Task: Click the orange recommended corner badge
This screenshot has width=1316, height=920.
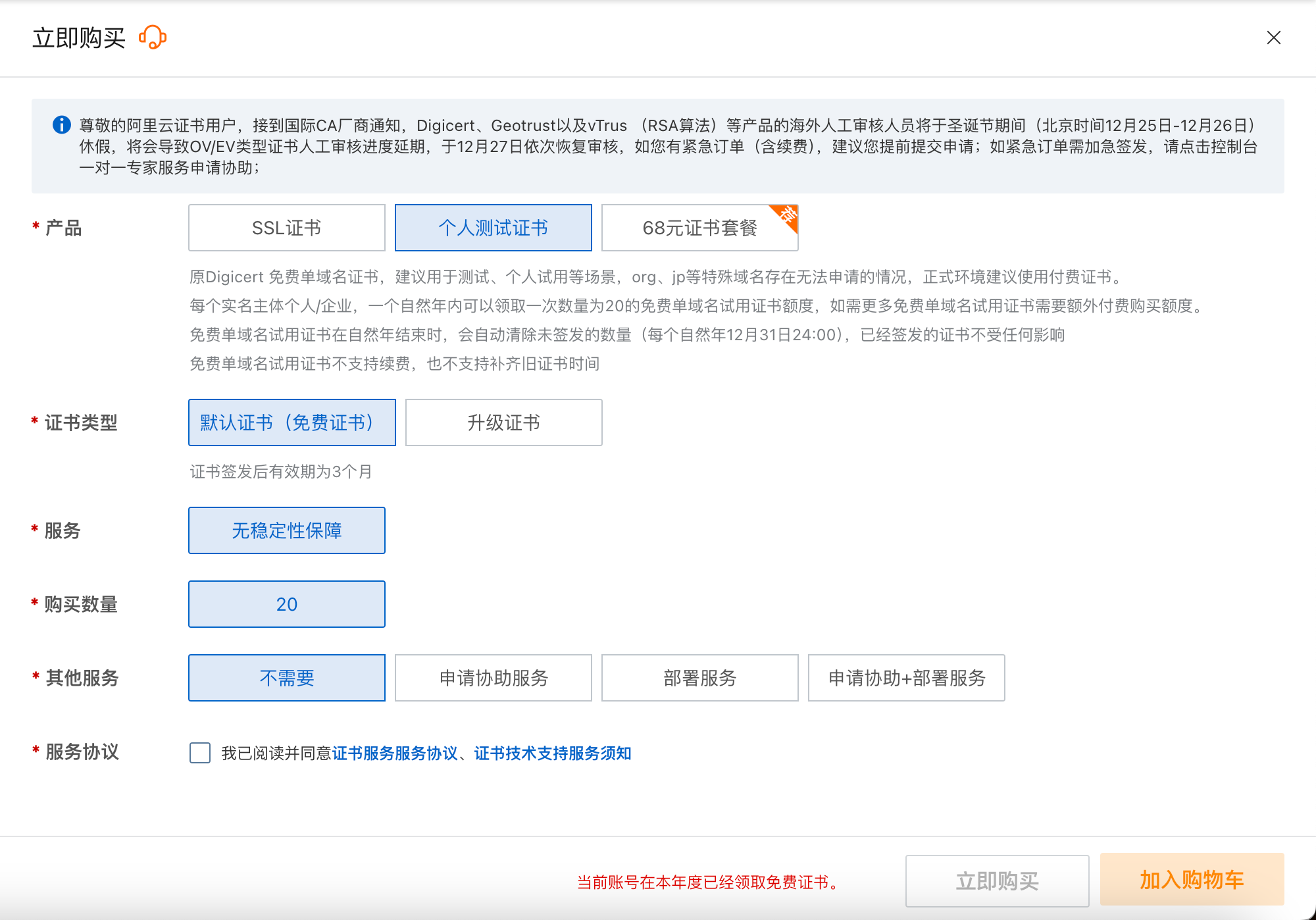Action: [x=788, y=215]
